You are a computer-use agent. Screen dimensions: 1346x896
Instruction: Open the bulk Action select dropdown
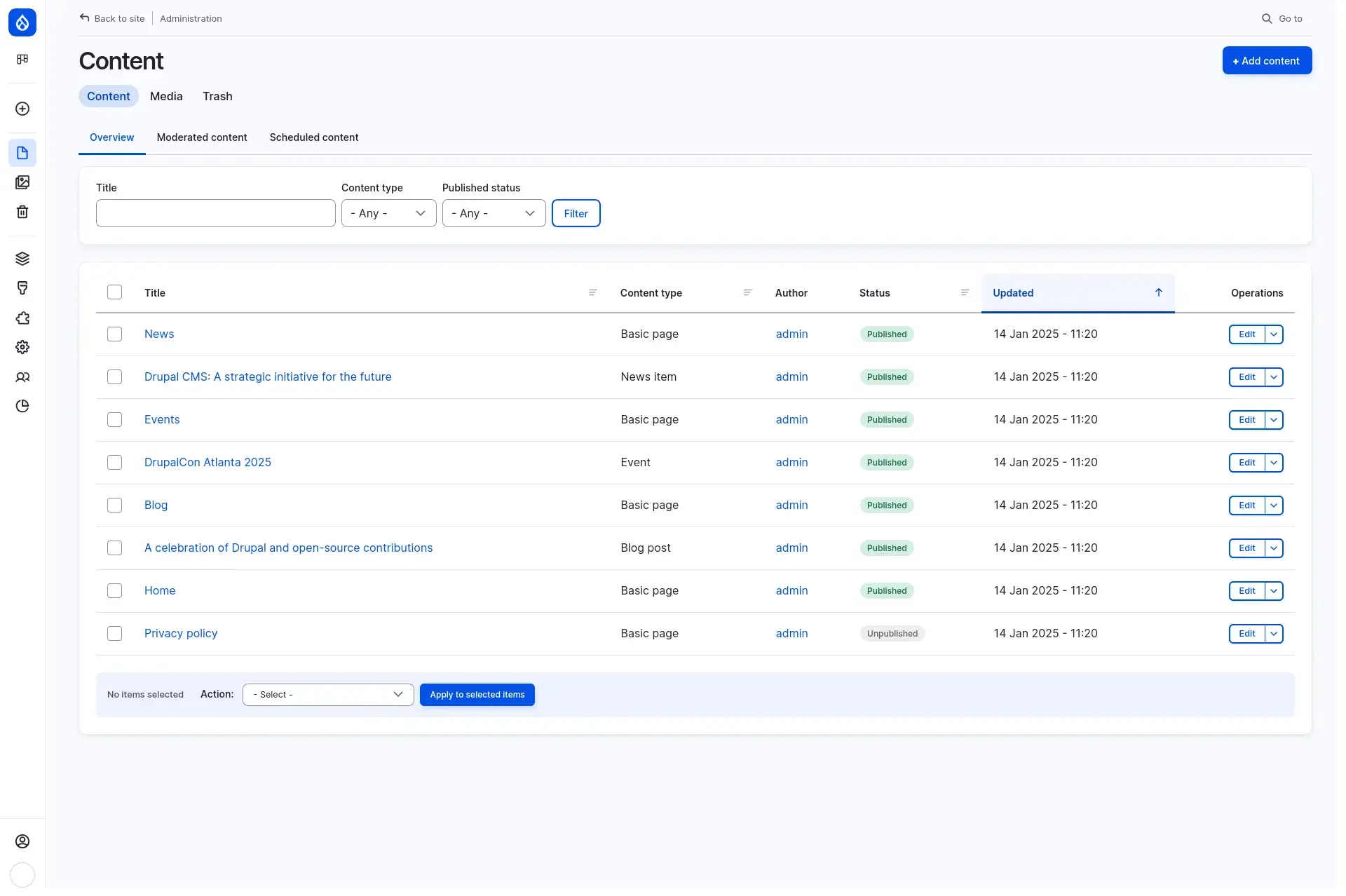327,694
